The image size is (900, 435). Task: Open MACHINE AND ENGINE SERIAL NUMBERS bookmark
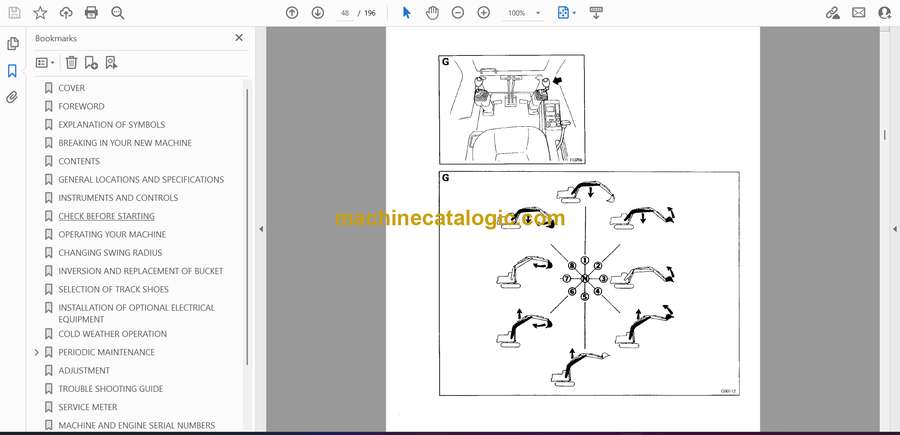tap(137, 425)
